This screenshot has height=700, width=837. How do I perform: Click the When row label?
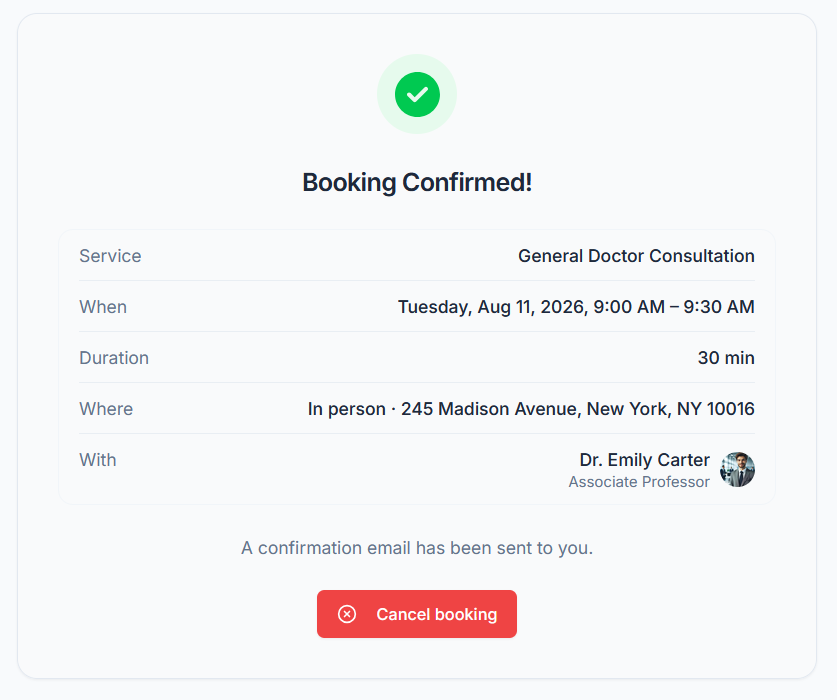(103, 307)
